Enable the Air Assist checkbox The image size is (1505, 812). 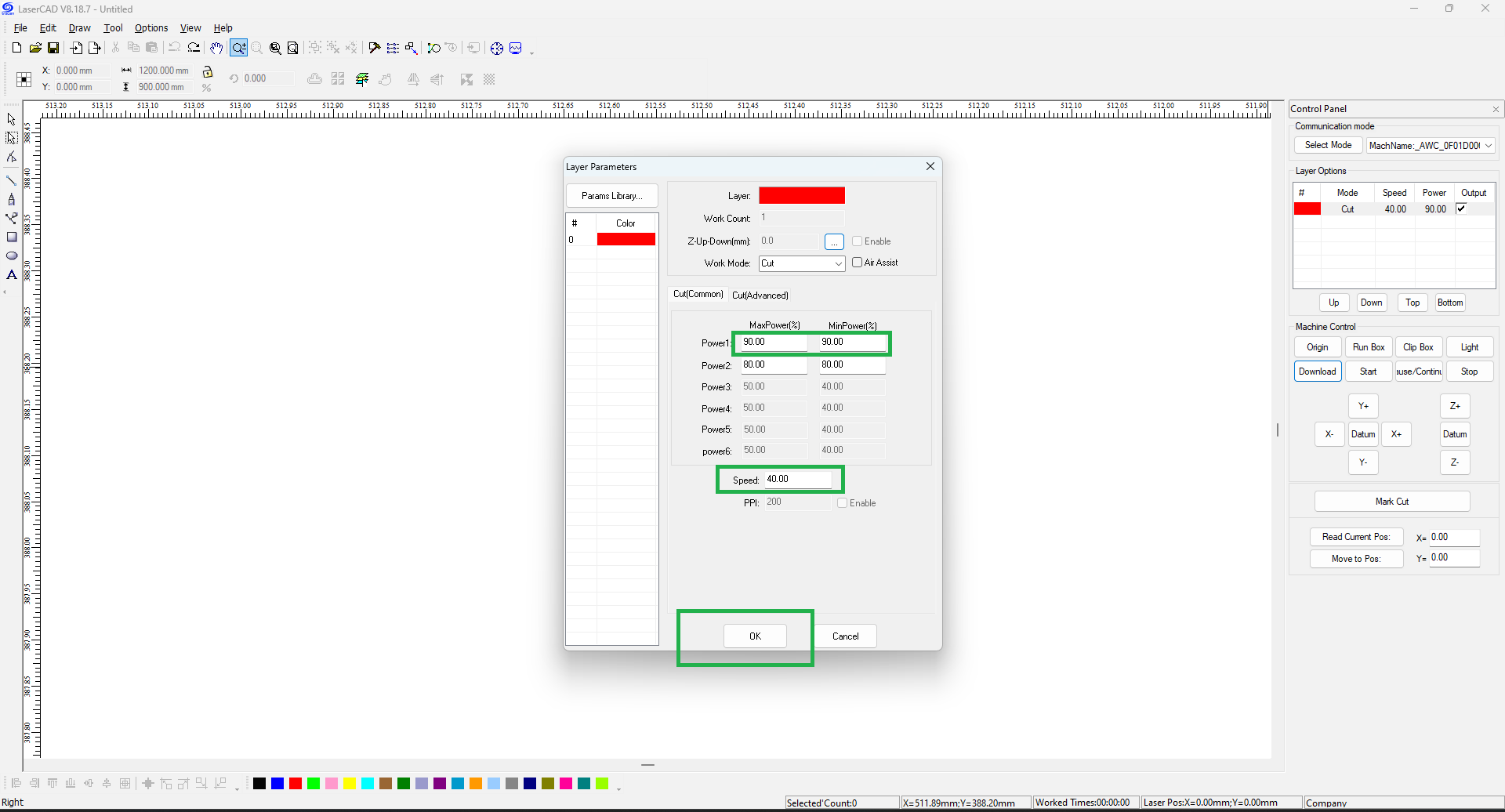(x=857, y=263)
